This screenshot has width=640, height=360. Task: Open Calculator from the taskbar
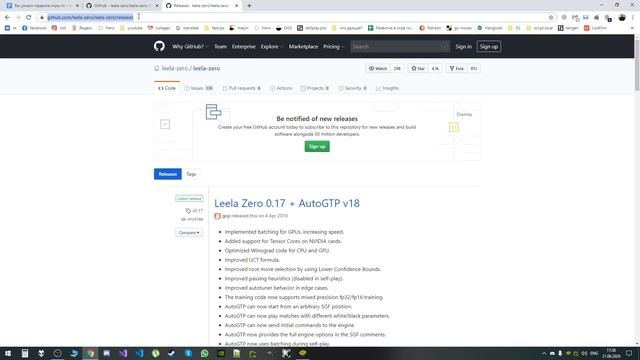point(25,353)
